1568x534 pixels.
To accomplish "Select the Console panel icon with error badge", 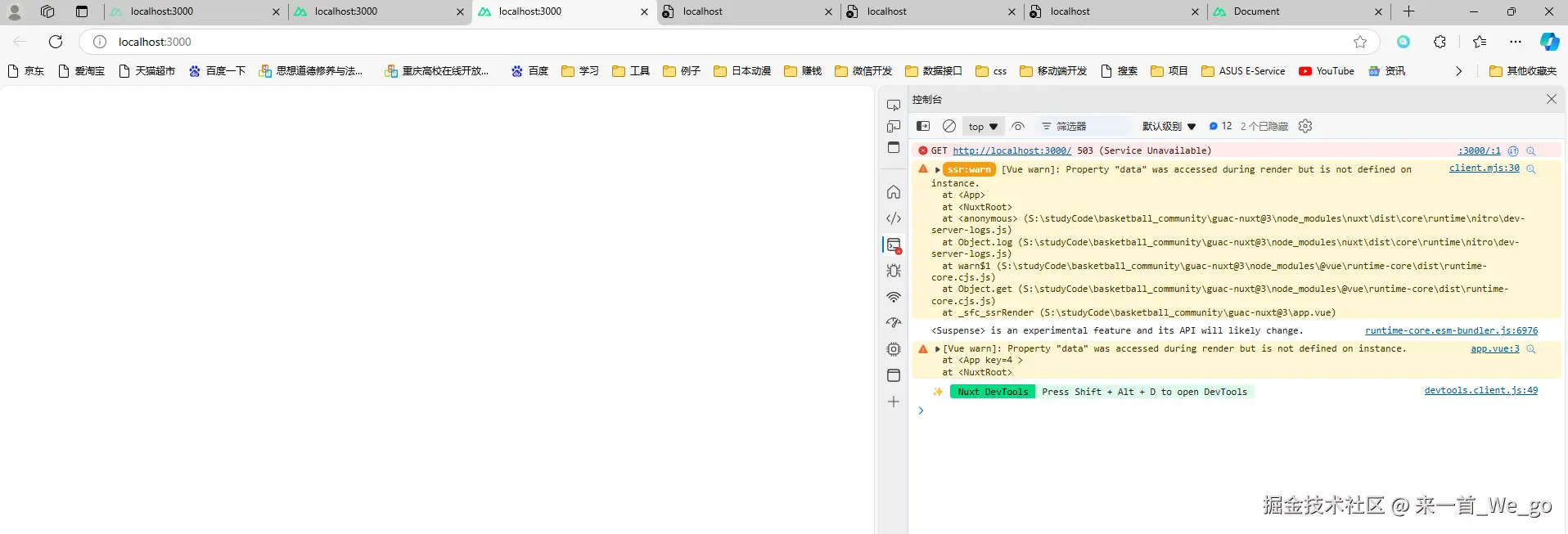I will point(894,245).
